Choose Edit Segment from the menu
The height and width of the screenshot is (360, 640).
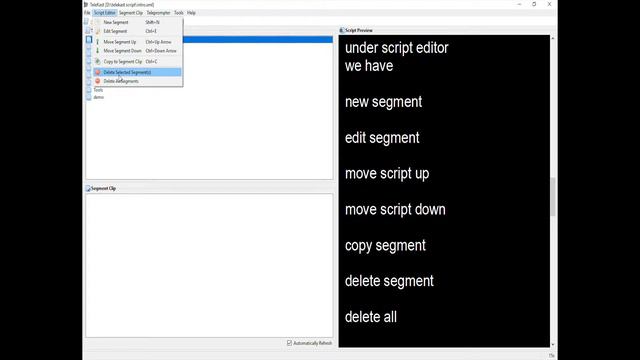pos(138,31)
